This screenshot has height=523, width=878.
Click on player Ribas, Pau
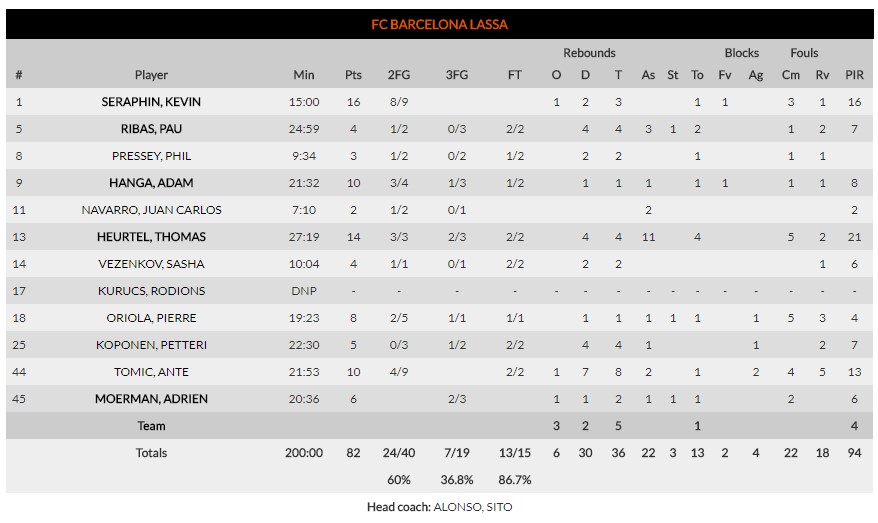(x=151, y=129)
